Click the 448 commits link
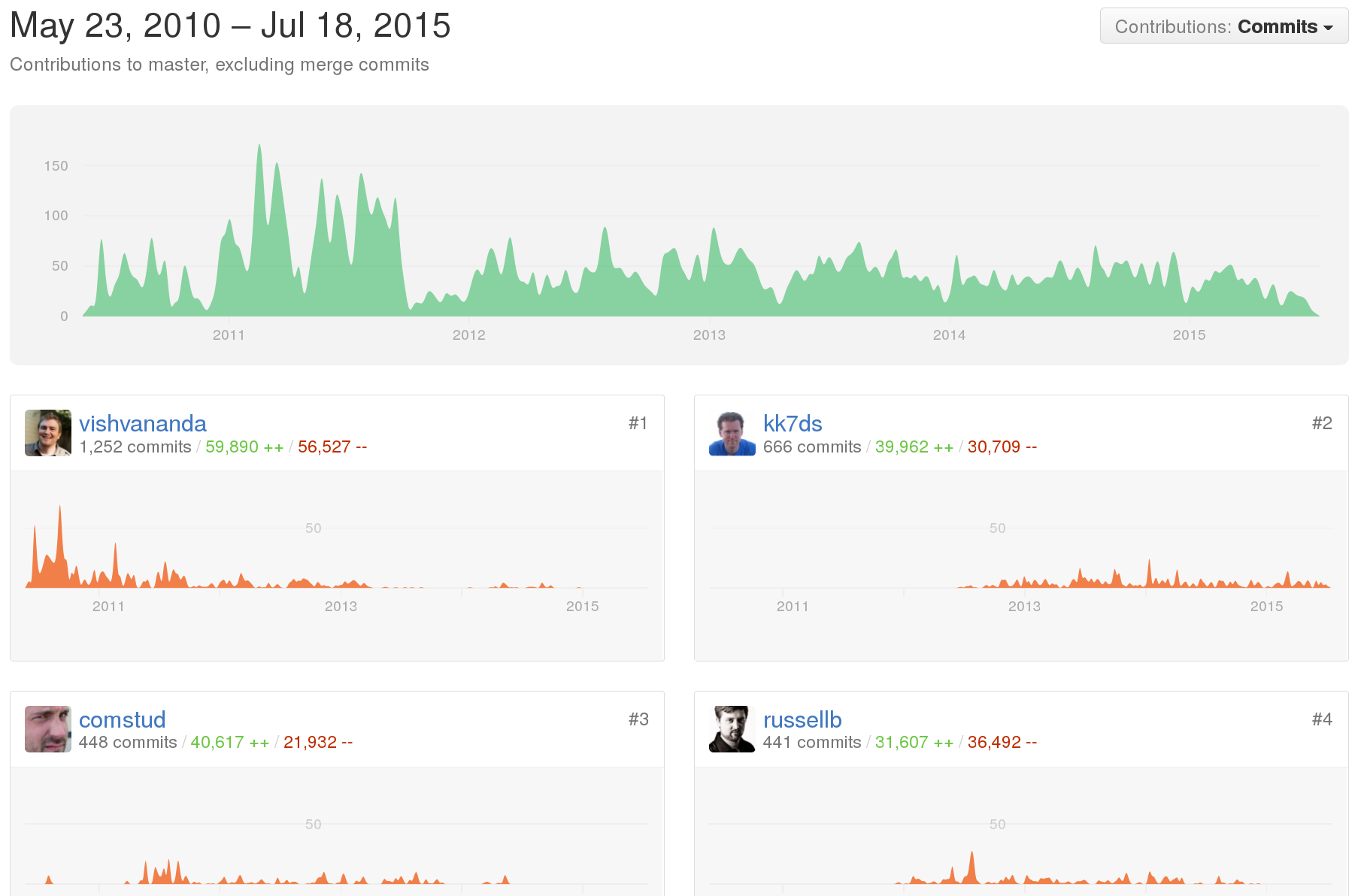 coord(128,743)
